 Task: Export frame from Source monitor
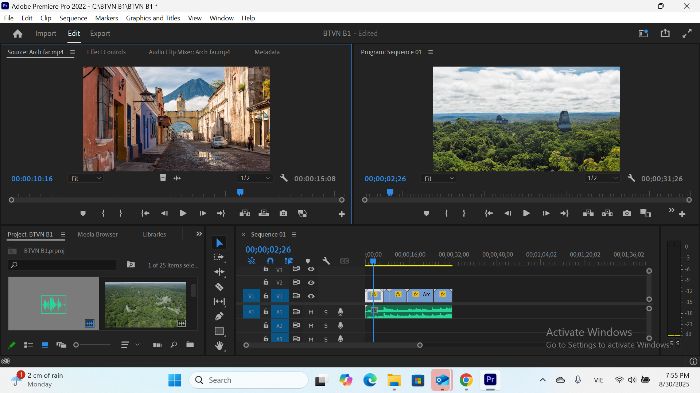283,213
